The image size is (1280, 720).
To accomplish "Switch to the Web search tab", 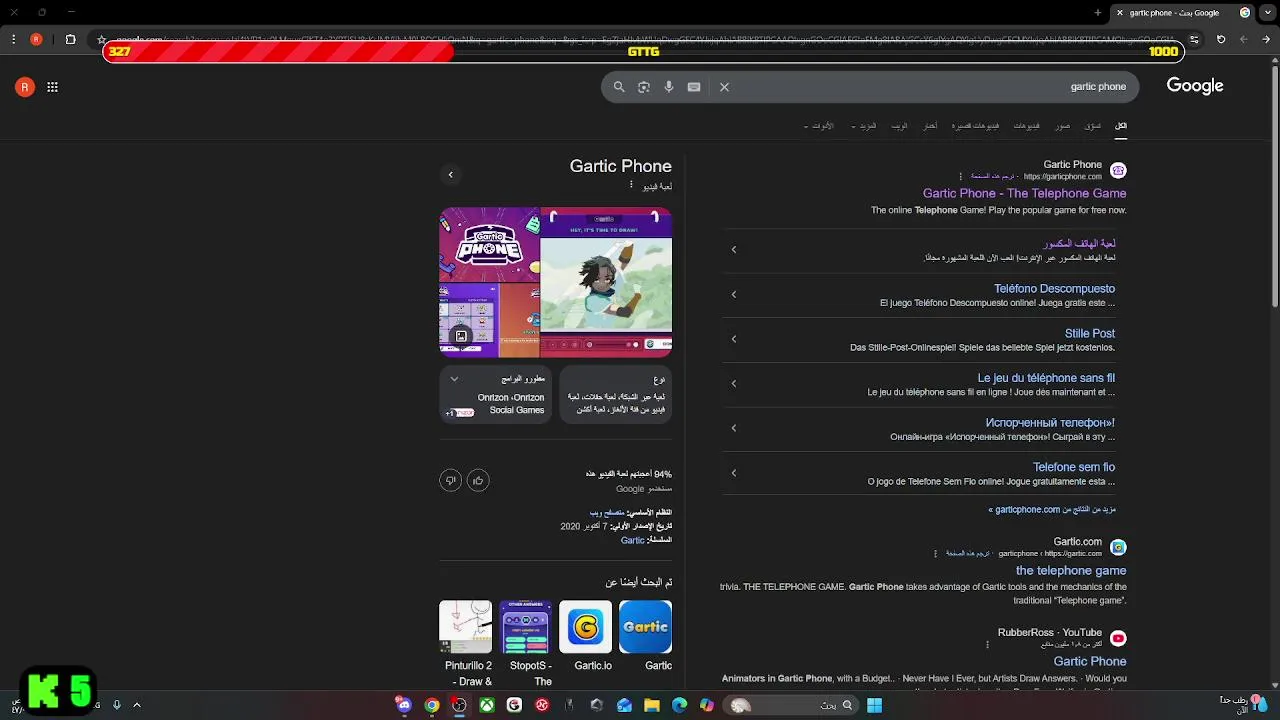I will coord(899,126).
